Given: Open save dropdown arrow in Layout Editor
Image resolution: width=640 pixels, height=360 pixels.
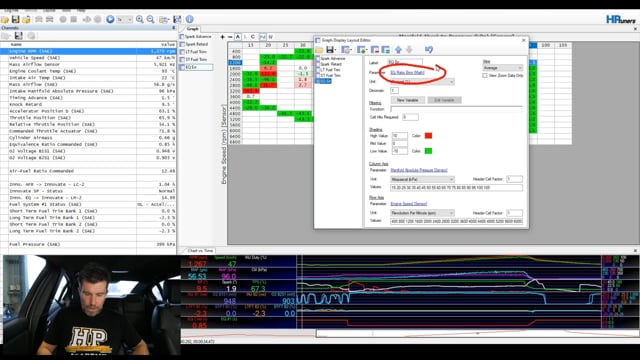Looking at the screenshot, I should 336,50.
